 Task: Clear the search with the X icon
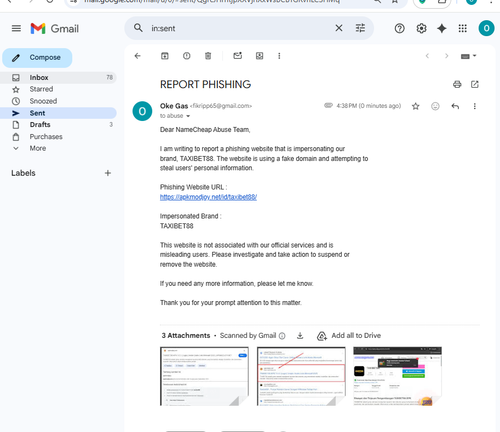339,28
